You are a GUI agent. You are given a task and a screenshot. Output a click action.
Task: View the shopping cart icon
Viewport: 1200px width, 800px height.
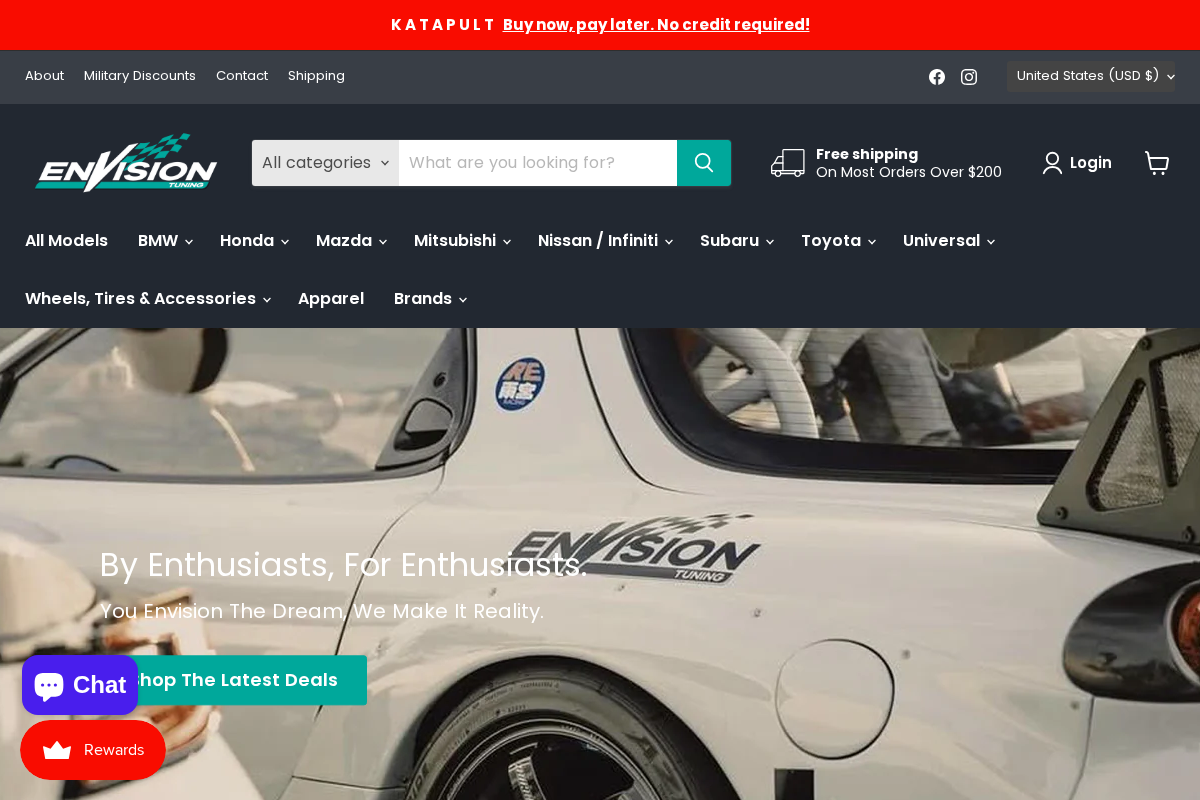pyautogui.click(x=1157, y=162)
